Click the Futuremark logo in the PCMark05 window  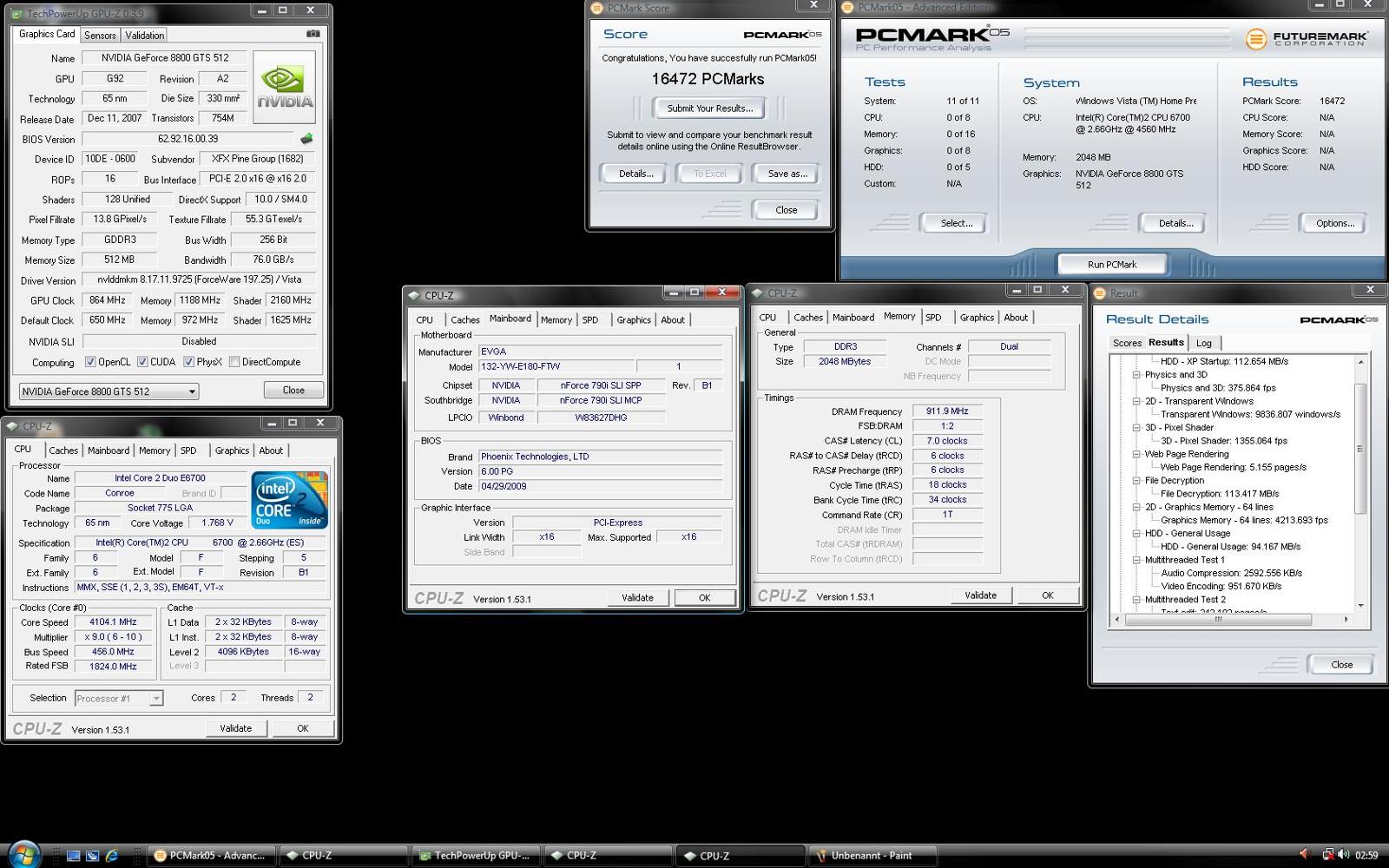(x=1307, y=38)
